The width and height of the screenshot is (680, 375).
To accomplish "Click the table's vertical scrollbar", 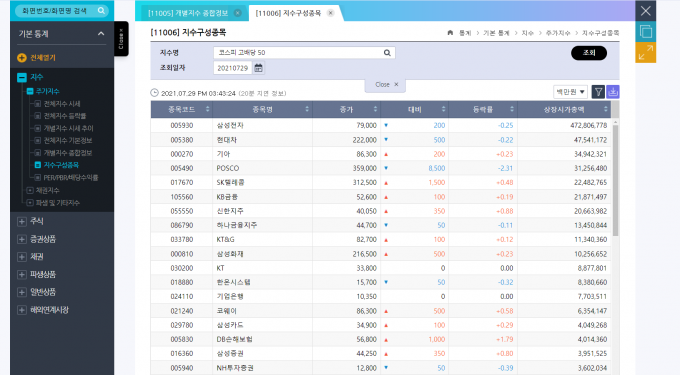I will click(615, 180).
